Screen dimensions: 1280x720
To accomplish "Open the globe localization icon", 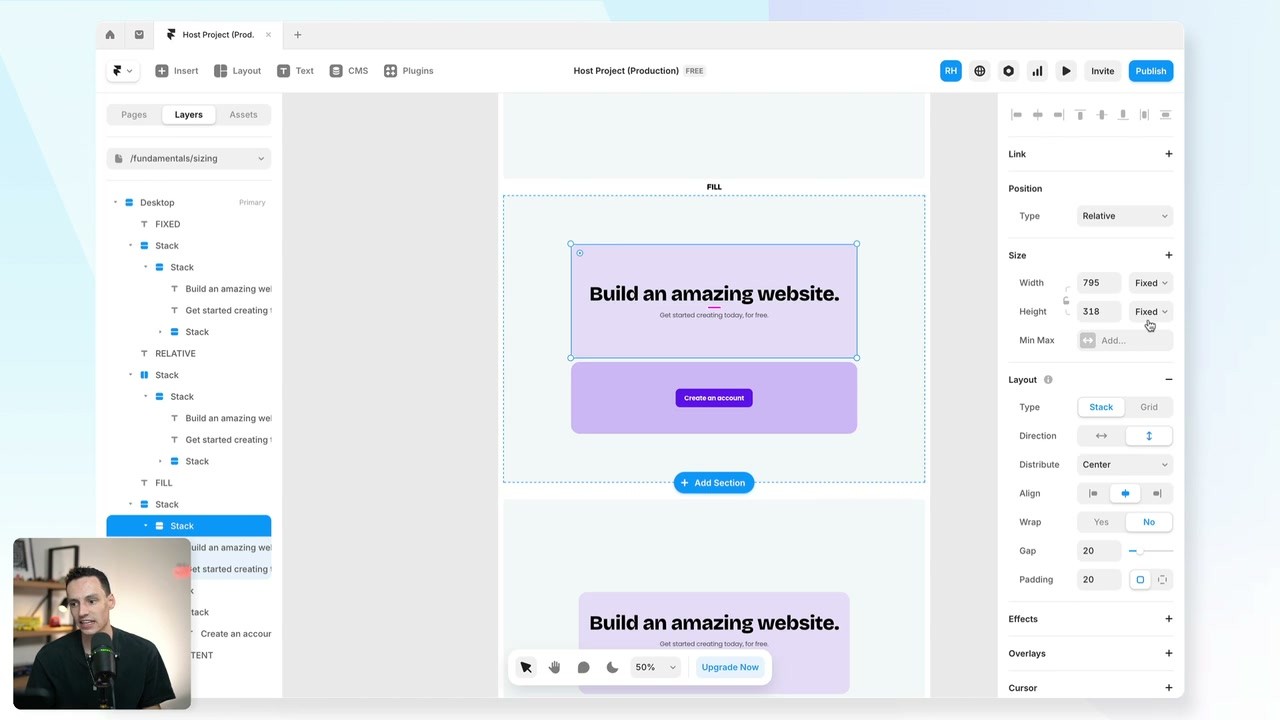I will pos(980,71).
